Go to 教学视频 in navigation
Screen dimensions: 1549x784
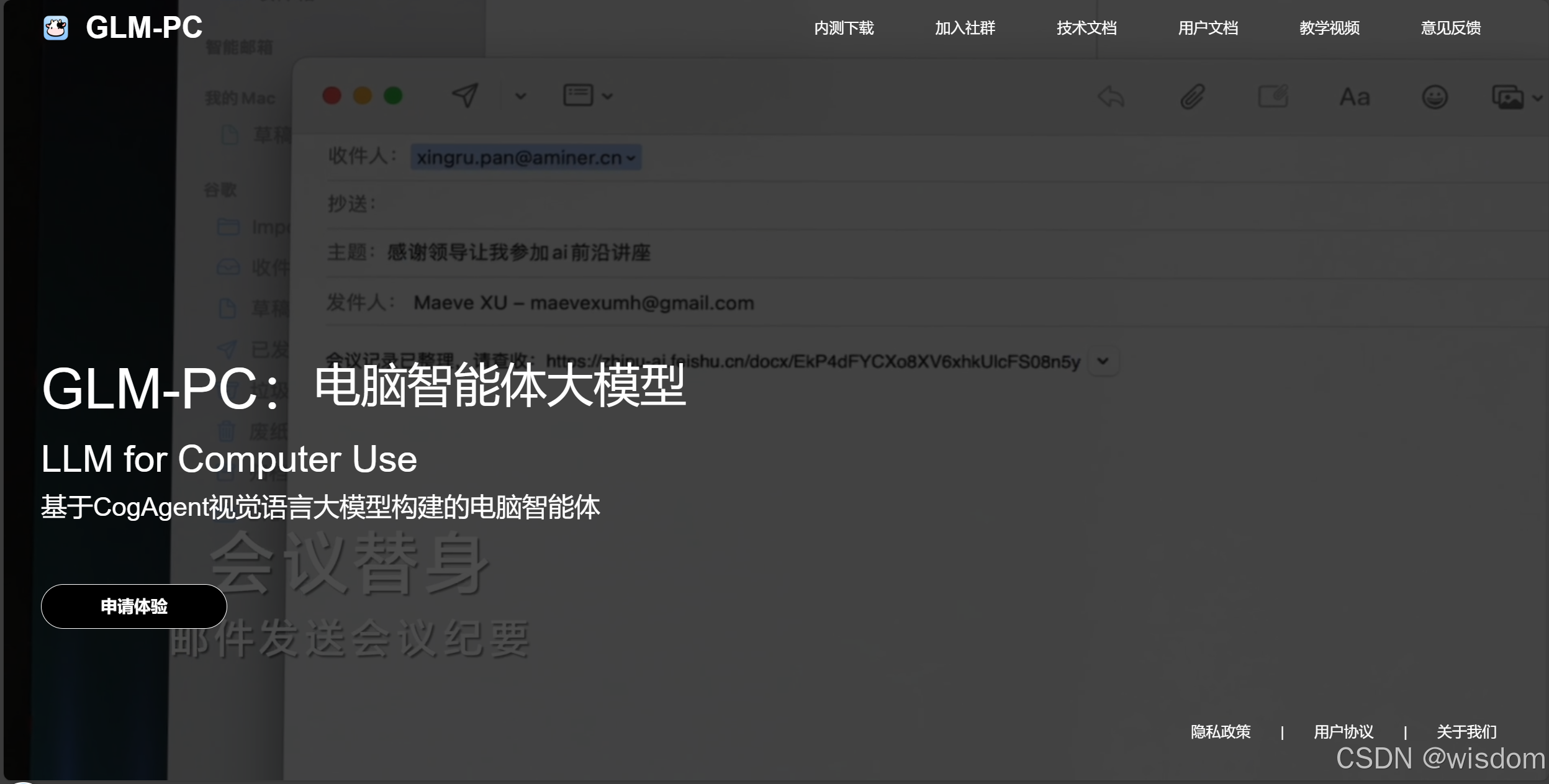(1329, 28)
